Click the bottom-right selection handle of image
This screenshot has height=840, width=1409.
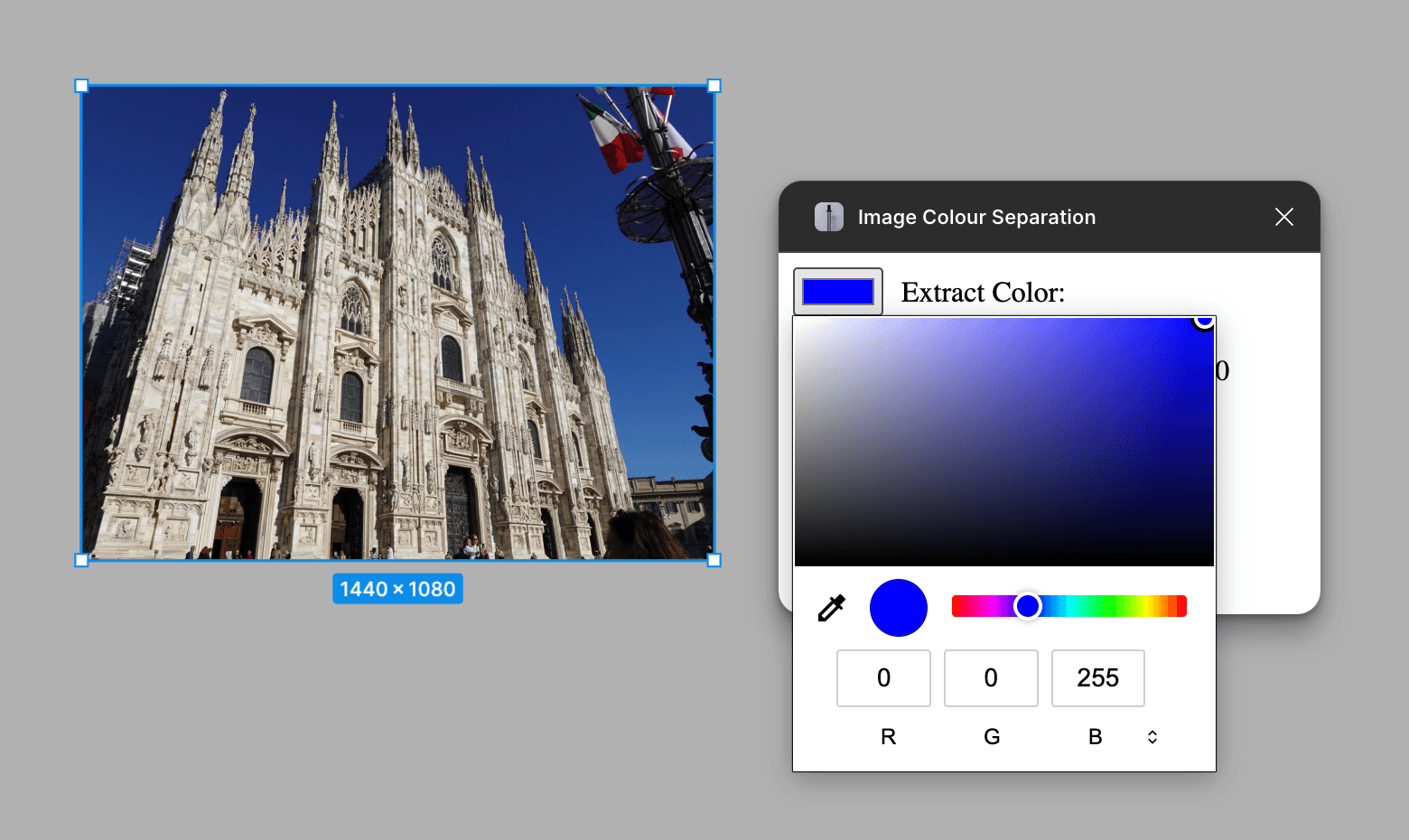click(x=714, y=560)
